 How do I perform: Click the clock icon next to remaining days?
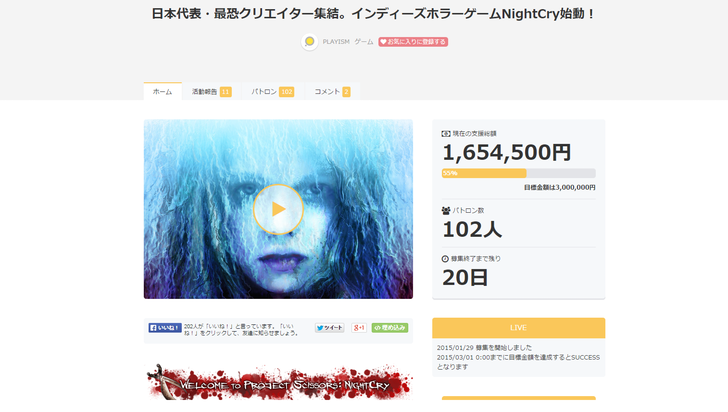(x=445, y=259)
